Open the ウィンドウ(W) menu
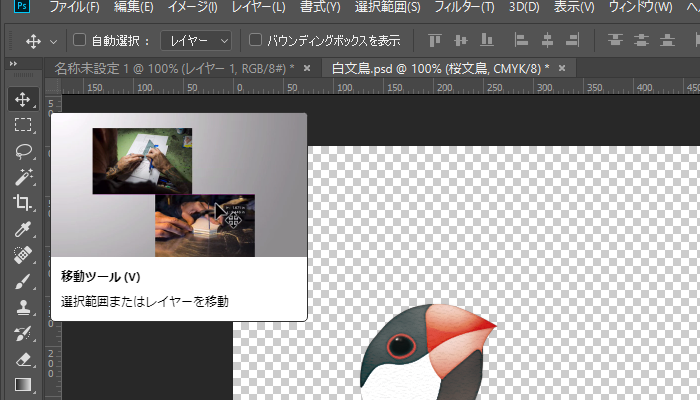The height and width of the screenshot is (400, 700). (x=641, y=7)
